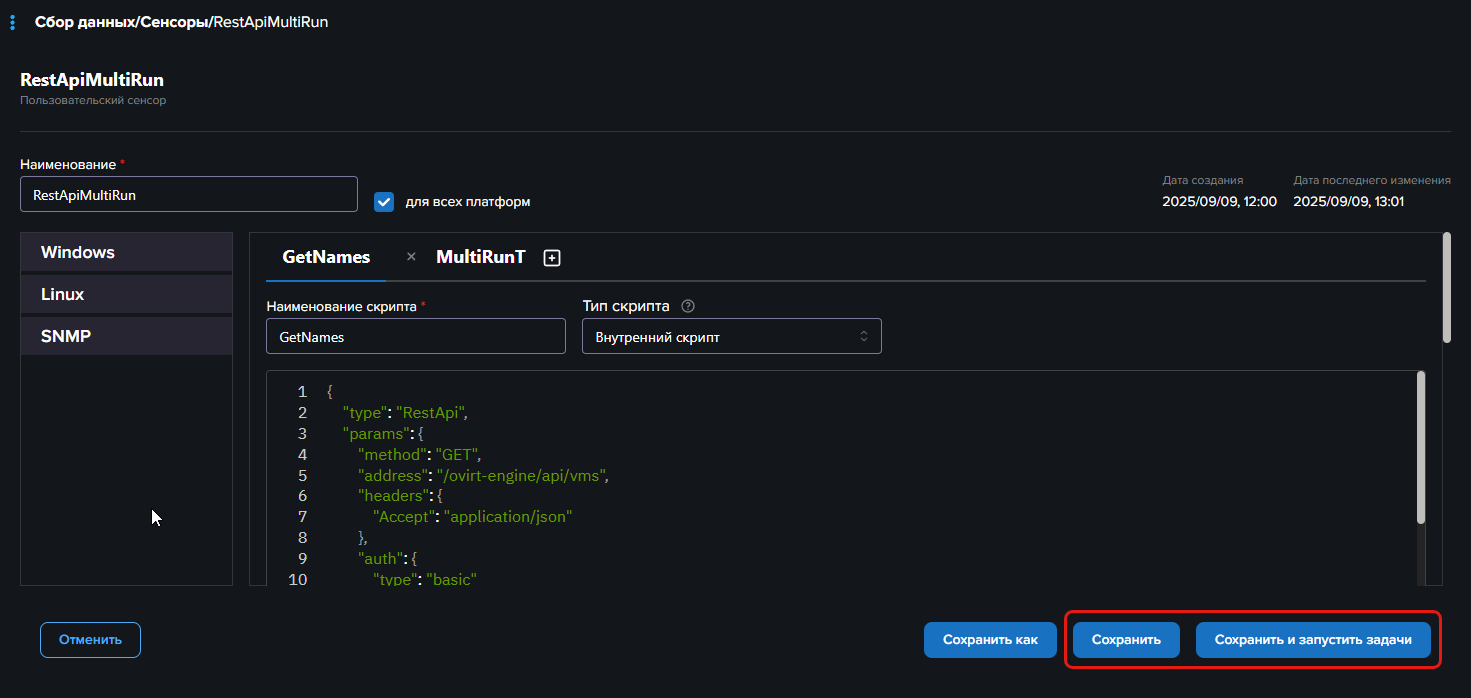This screenshot has width=1471, height=698.
Task: Click the Отменить button
Action: 90,640
